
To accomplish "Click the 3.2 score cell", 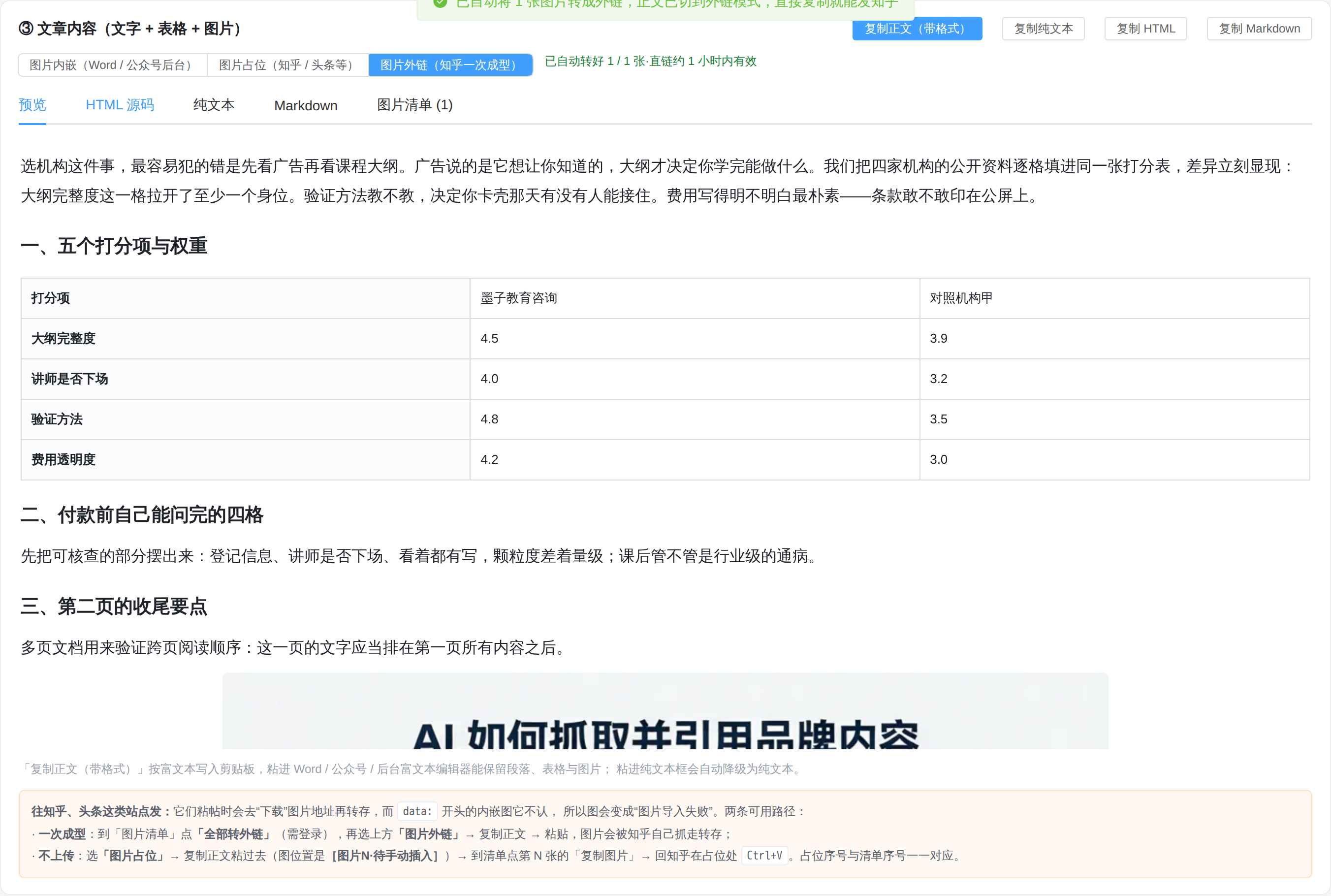I will 1114,379.
